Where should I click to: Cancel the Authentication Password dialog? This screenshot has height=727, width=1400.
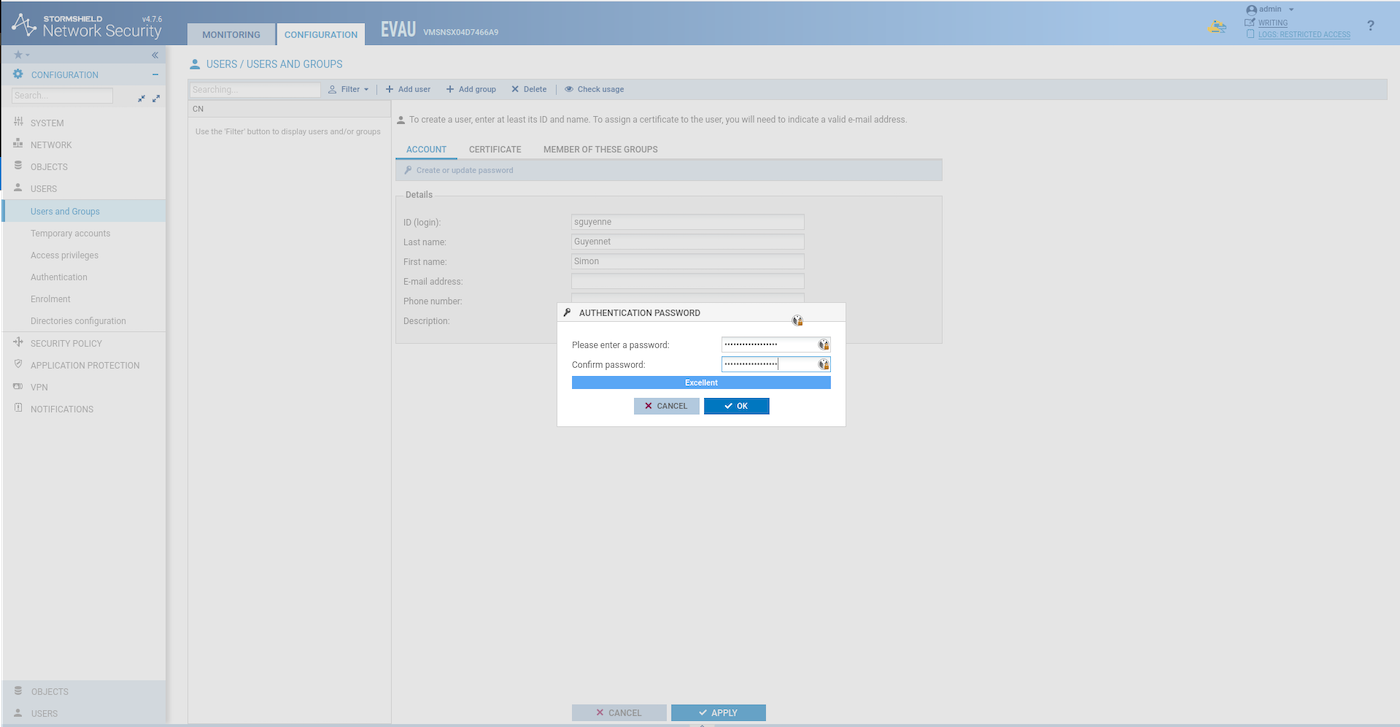(x=666, y=406)
